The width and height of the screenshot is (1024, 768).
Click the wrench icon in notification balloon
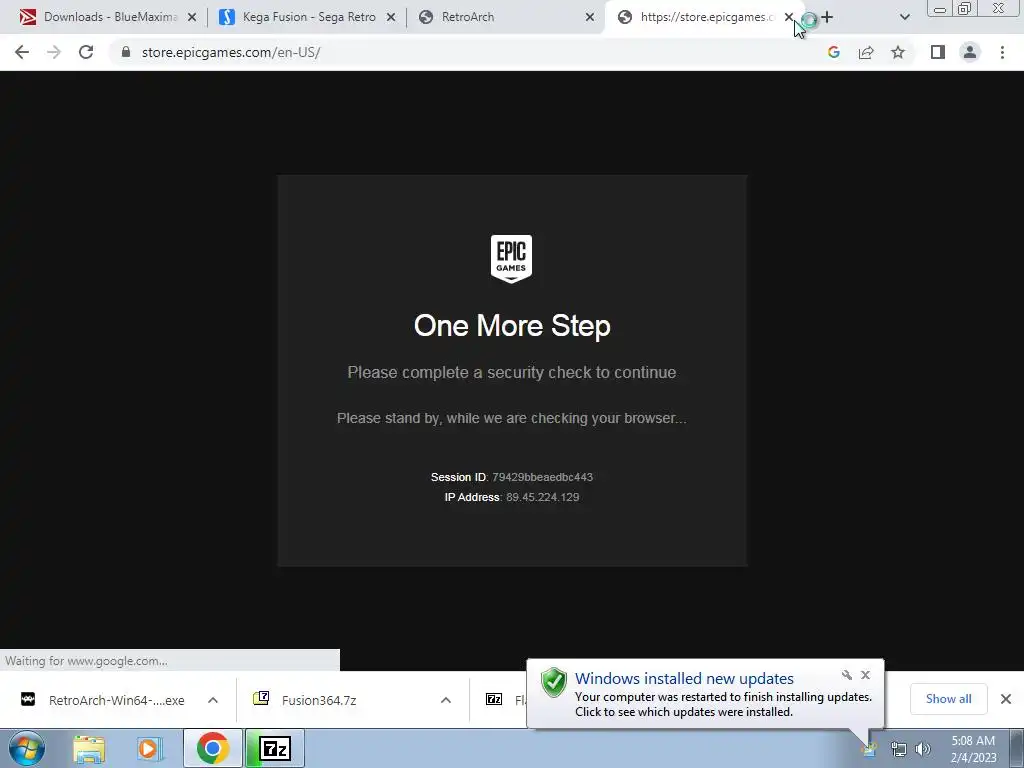(847, 675)
